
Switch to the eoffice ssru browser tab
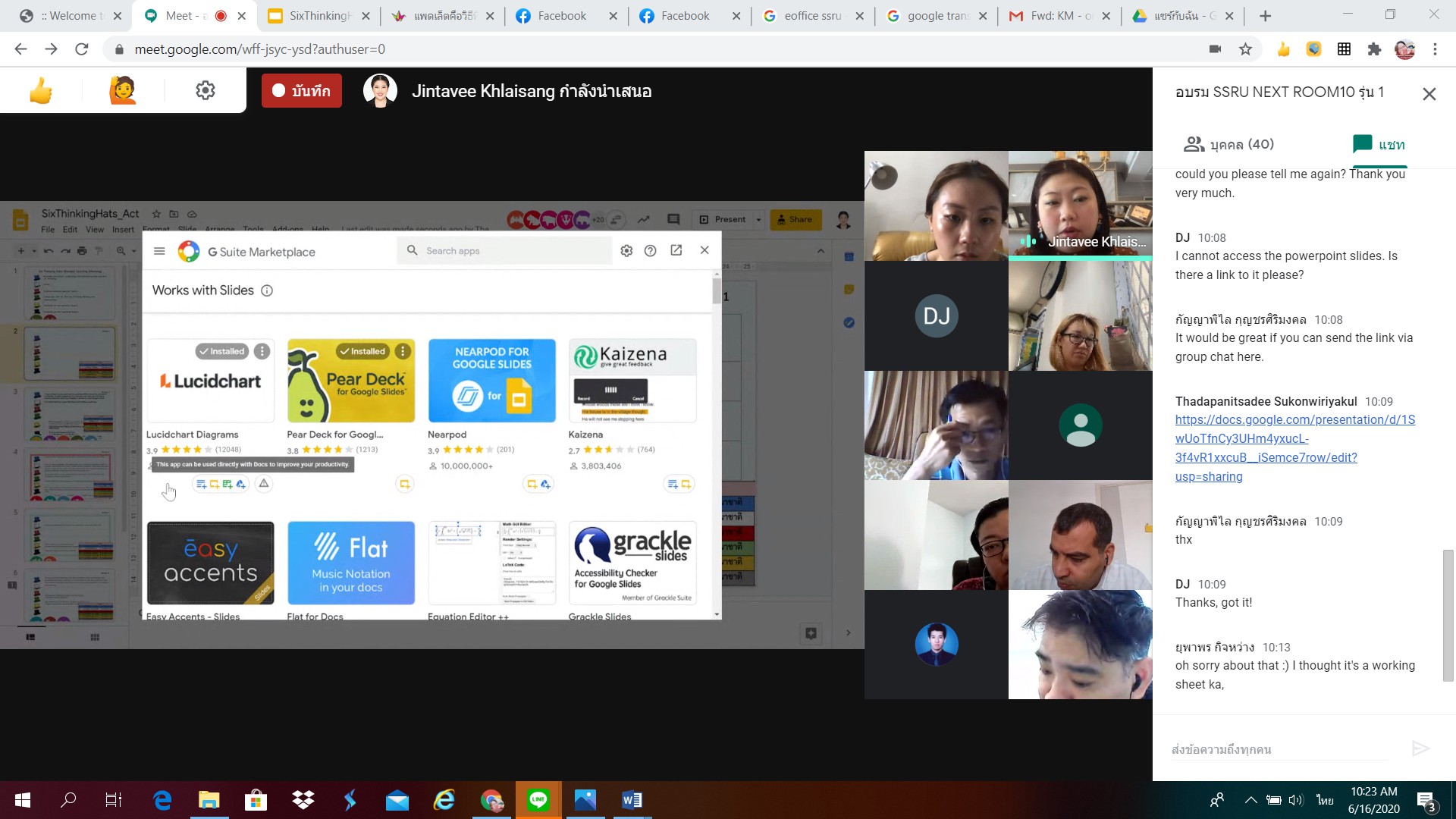click(x=812, y=15)
